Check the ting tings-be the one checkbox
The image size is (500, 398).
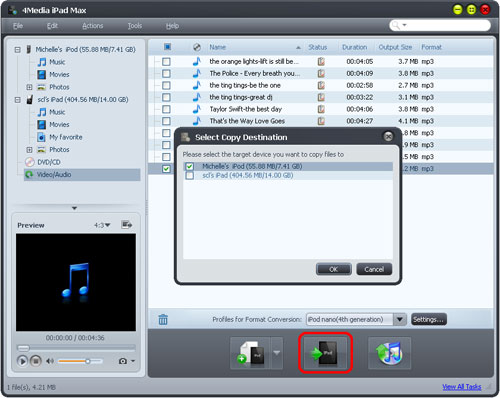click(x=166, y=86)
